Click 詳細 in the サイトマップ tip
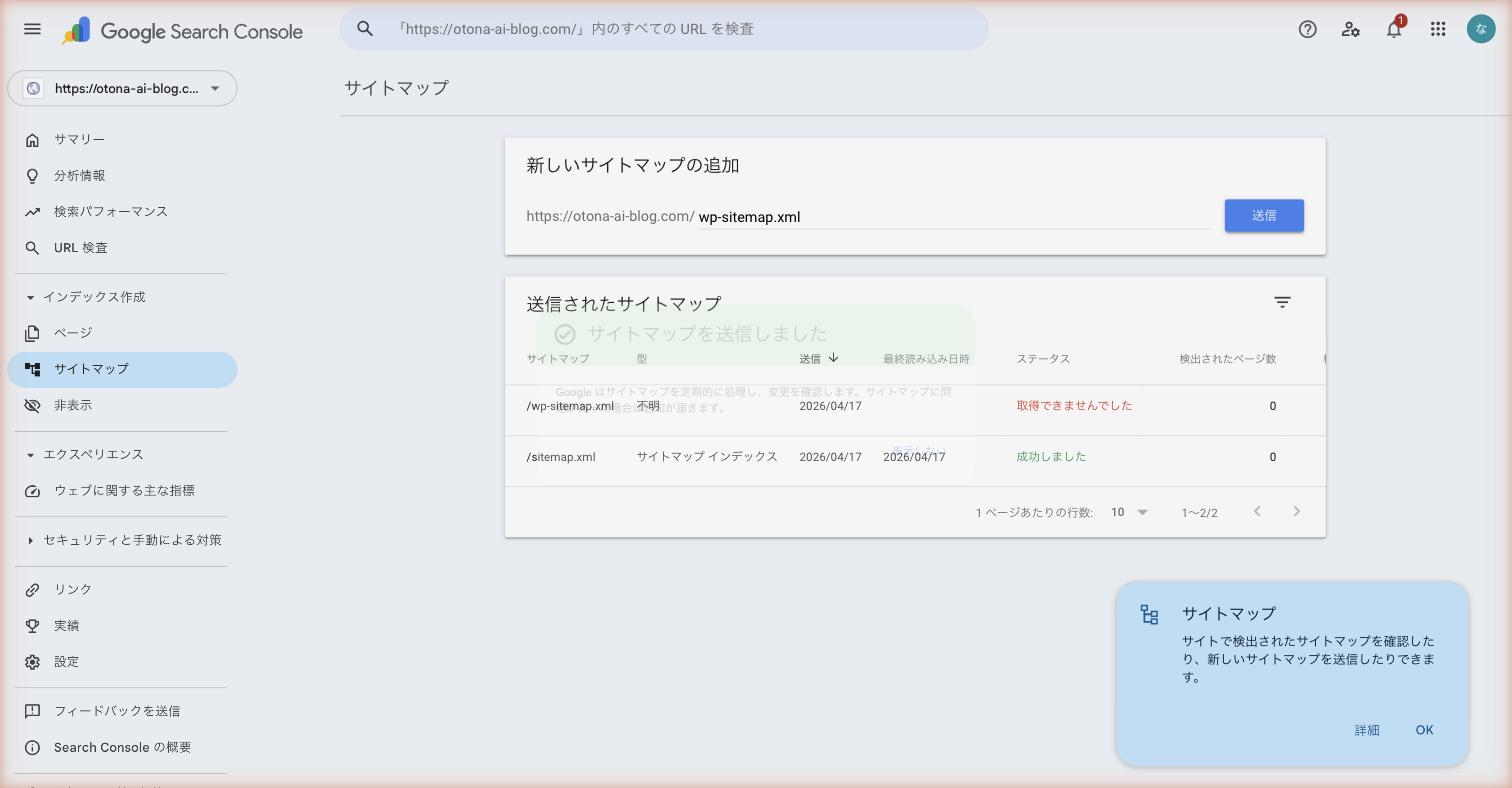Viewport: 1512px width, 788px height. (1367, 730)
